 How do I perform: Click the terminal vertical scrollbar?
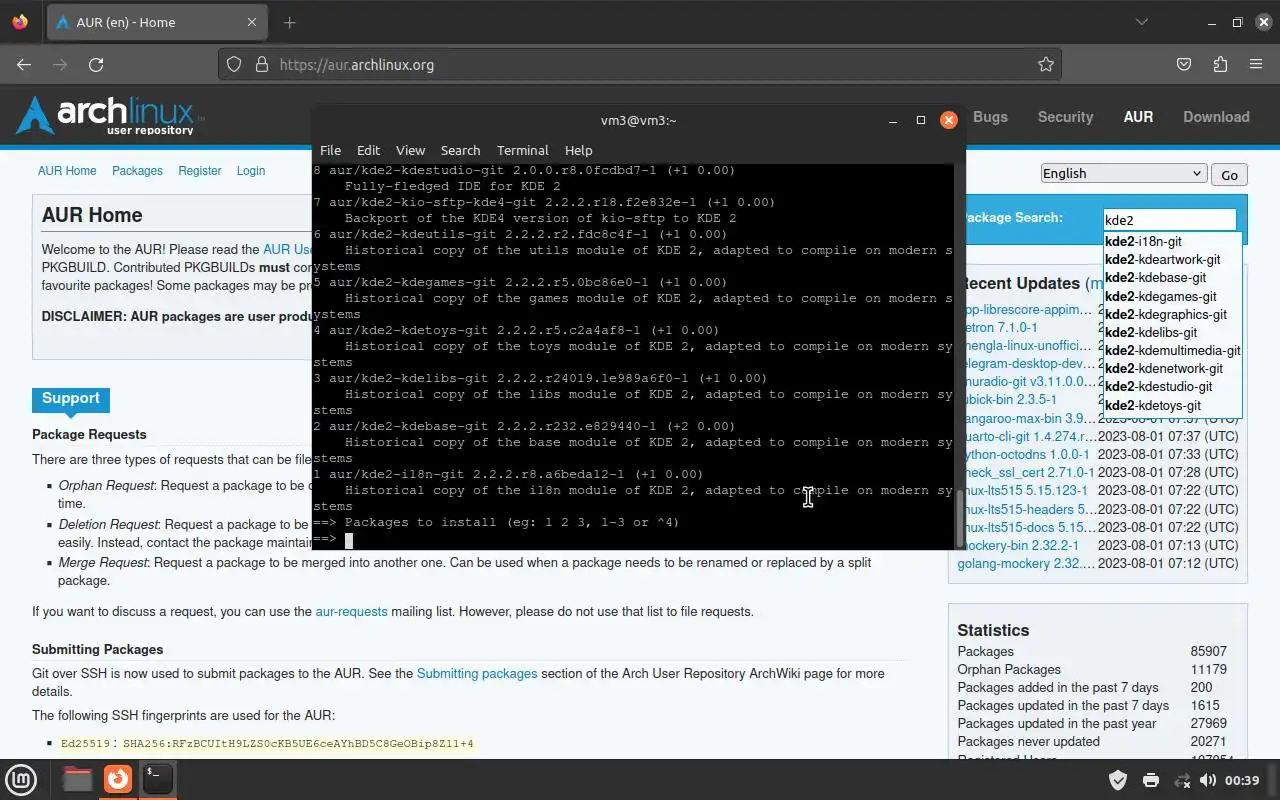click(960, 516)
